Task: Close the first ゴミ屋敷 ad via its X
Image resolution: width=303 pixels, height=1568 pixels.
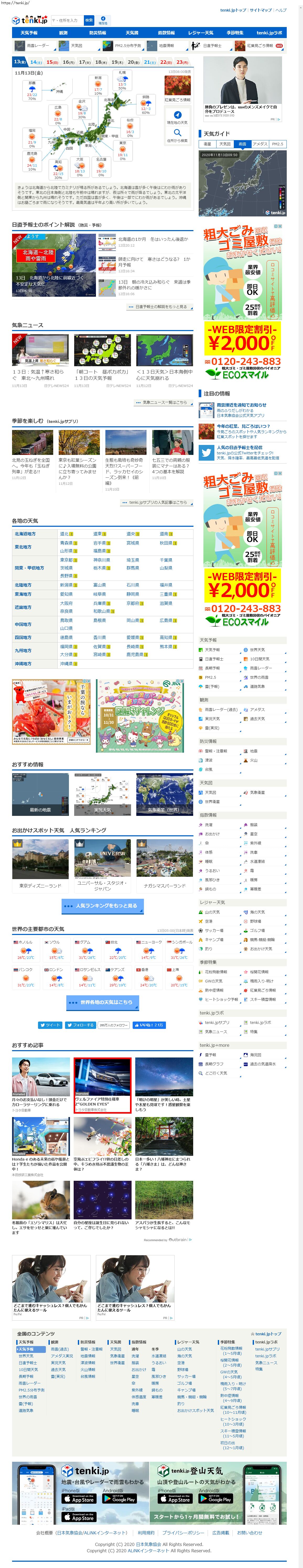Action: coord(280,226)
